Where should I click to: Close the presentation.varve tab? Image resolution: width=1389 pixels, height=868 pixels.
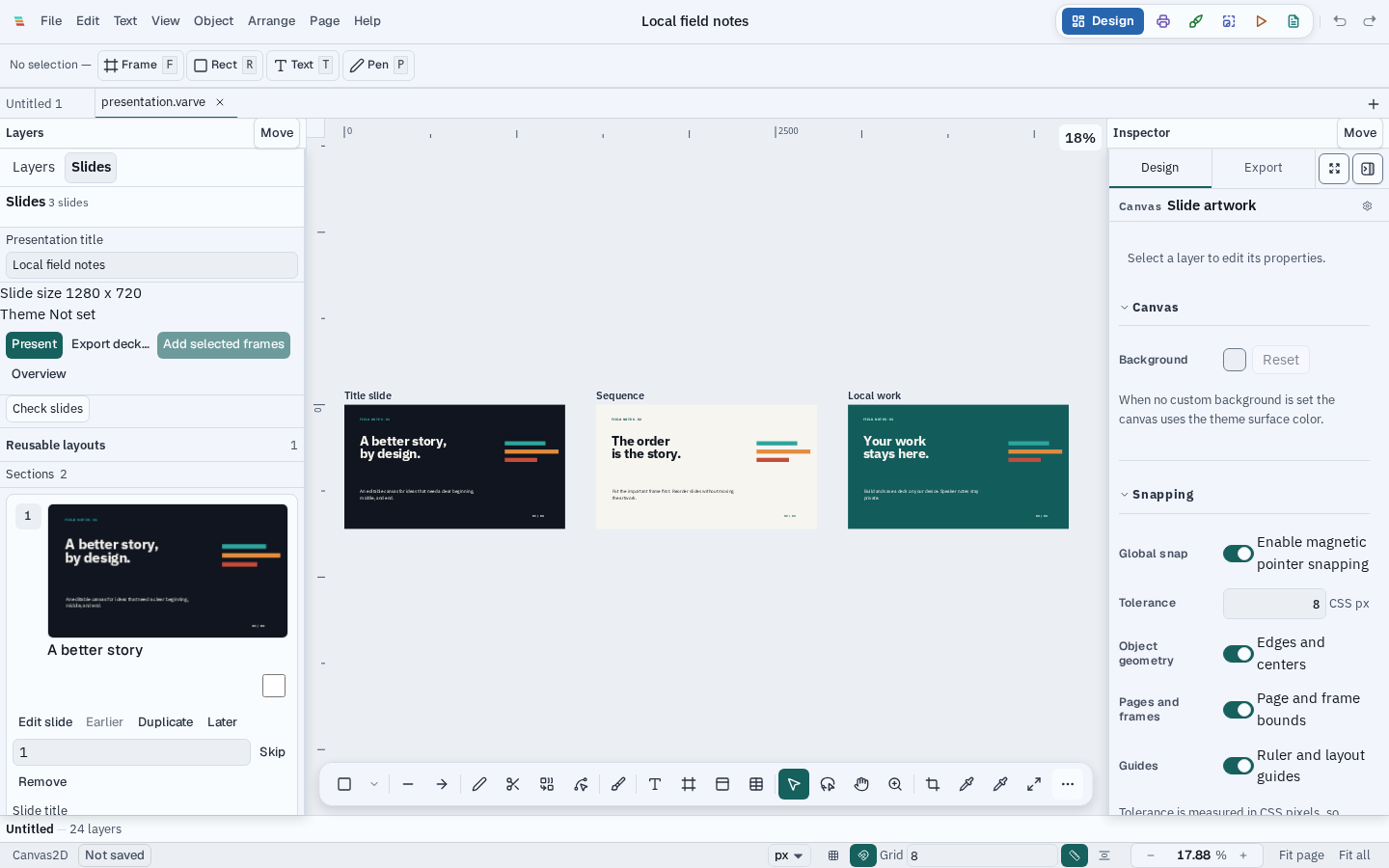(220, 102)
